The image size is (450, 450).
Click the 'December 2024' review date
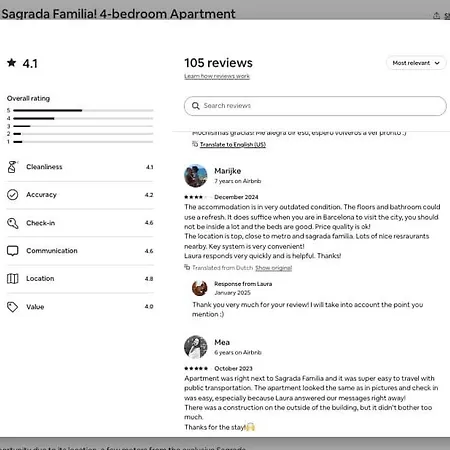[236, 197]
